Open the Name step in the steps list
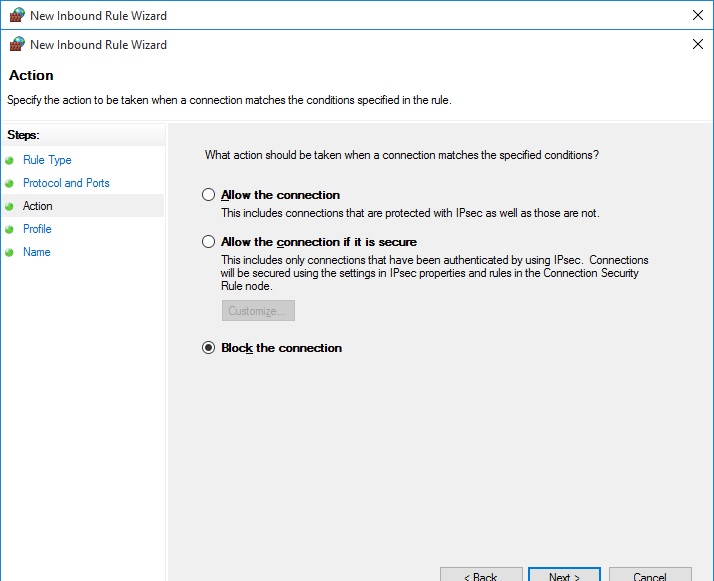The width and height of the screenshot is (714, 581). [37, 252]
